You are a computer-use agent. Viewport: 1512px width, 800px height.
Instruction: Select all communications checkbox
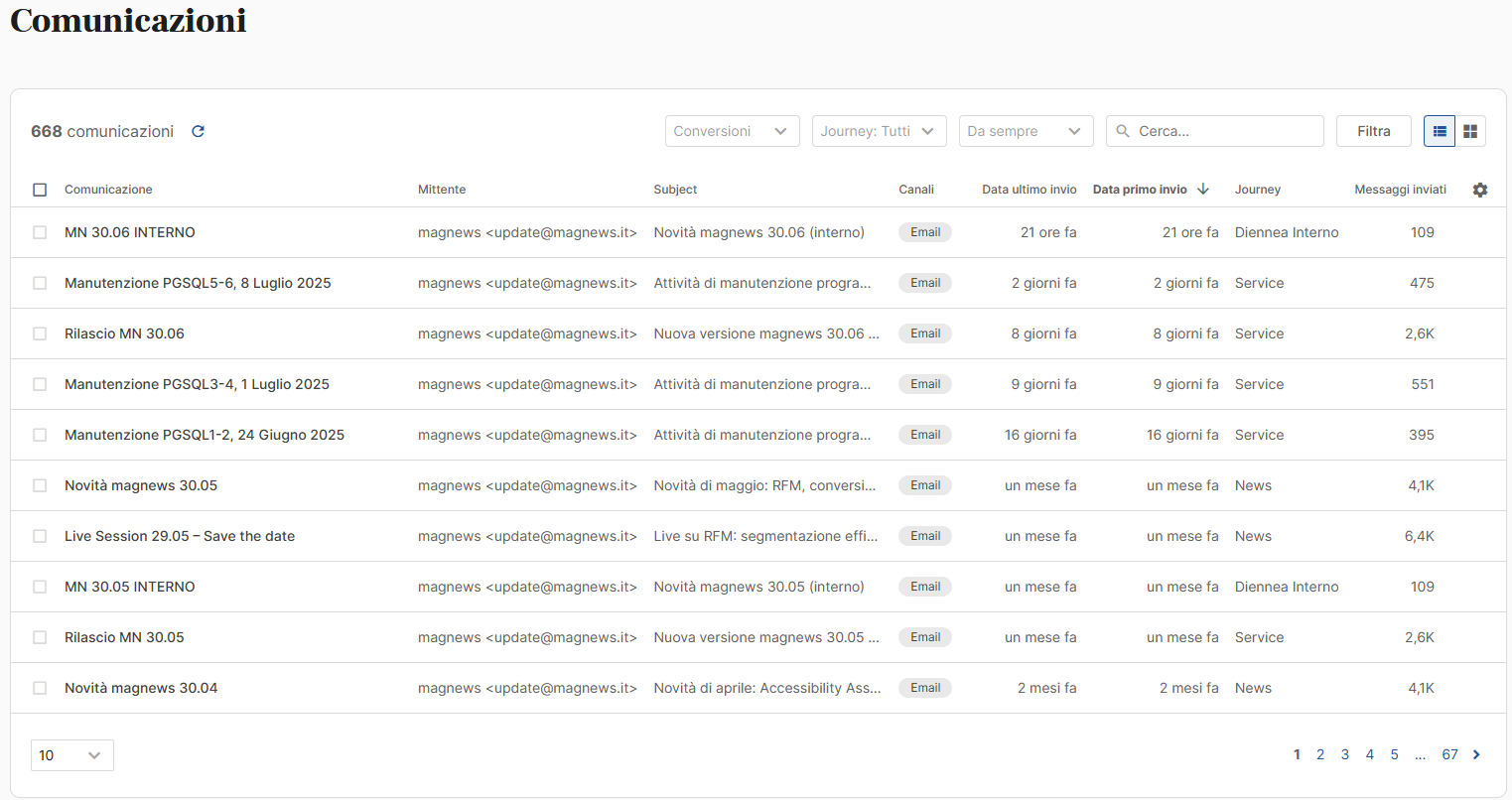pos(40,190)
